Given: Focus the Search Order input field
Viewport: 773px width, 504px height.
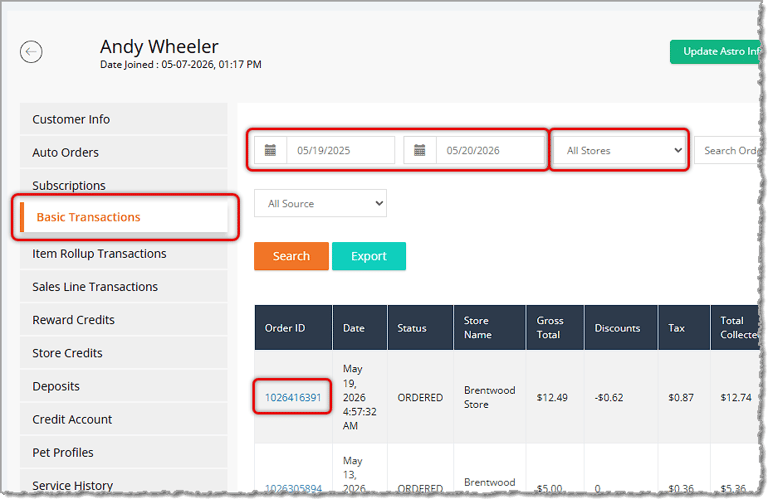Looking at the screenshot, I should [x=727, y=150].
